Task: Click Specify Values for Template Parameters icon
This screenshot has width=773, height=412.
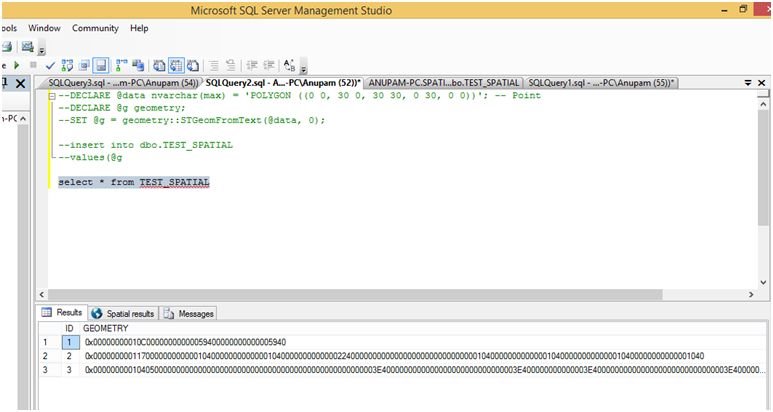Action: (x=290, y=65)
